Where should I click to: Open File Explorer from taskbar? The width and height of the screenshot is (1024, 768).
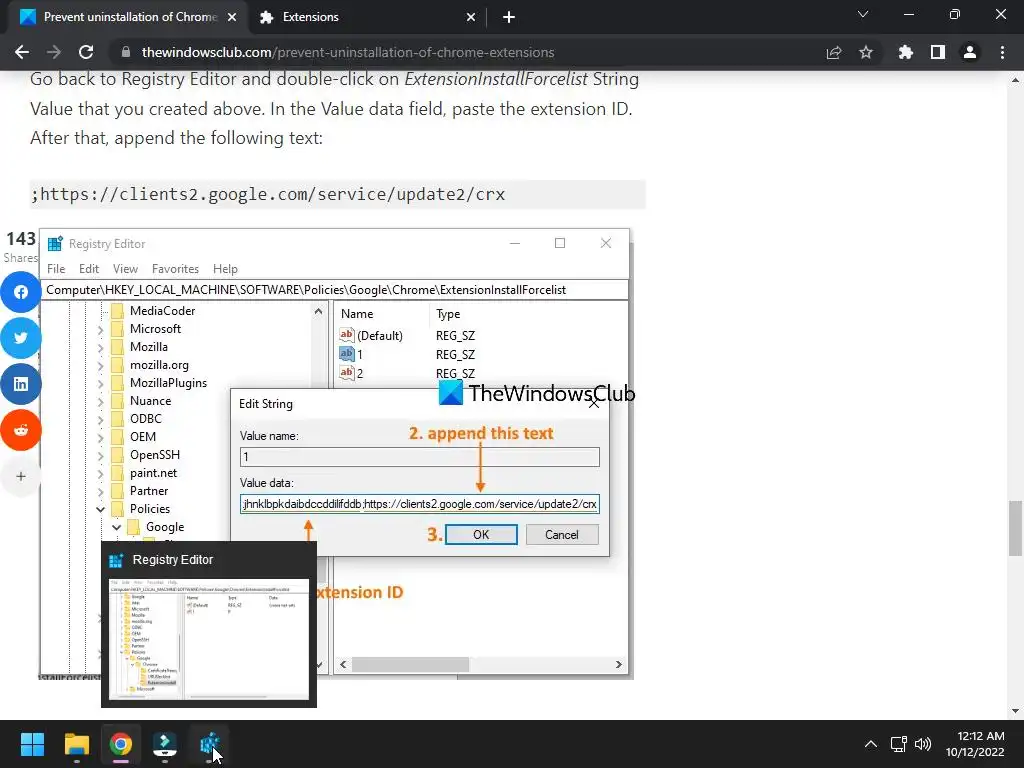76,744
